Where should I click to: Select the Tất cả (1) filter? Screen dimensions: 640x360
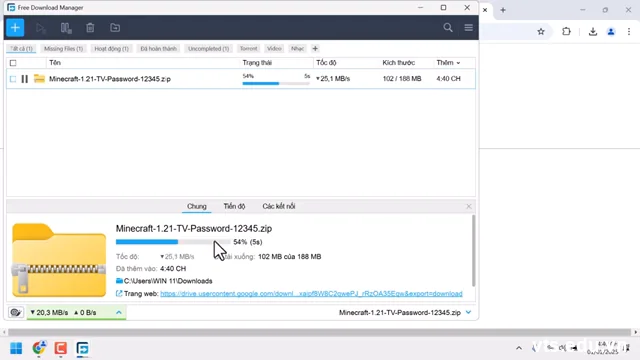(21, 49)
